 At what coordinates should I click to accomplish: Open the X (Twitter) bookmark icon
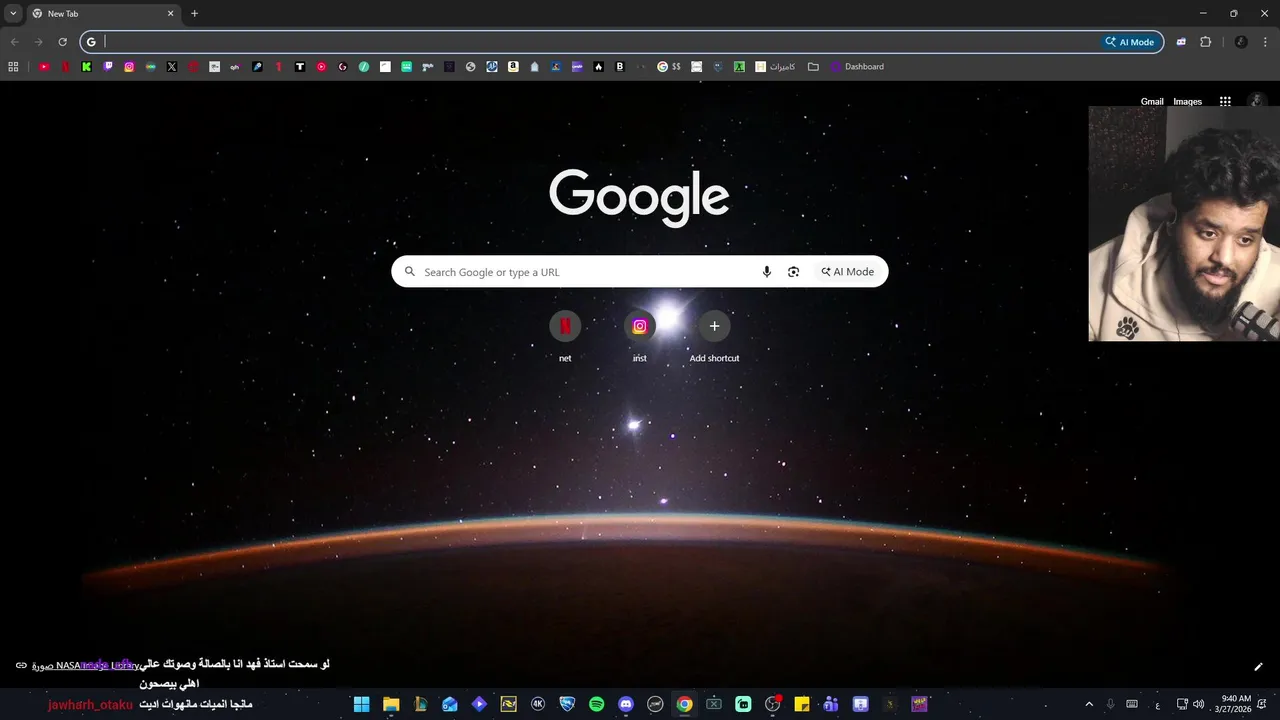pos(172,67)
